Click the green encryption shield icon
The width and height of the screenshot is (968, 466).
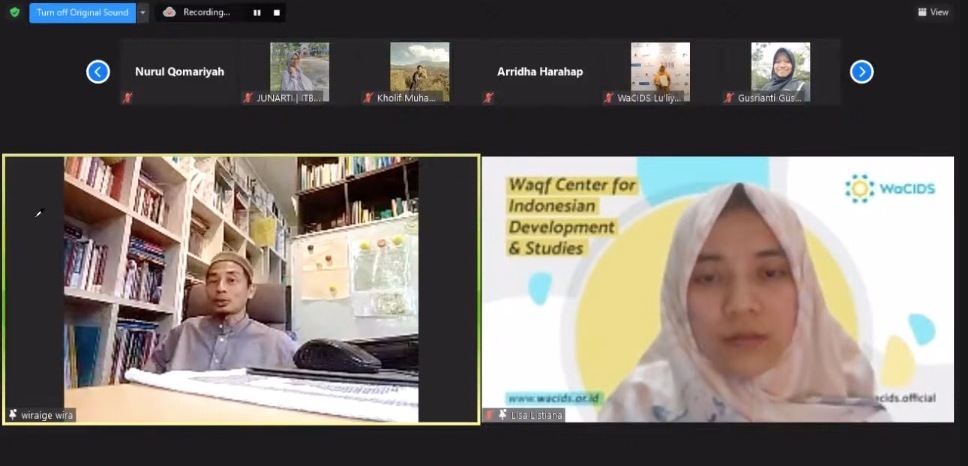coord(15,12)
